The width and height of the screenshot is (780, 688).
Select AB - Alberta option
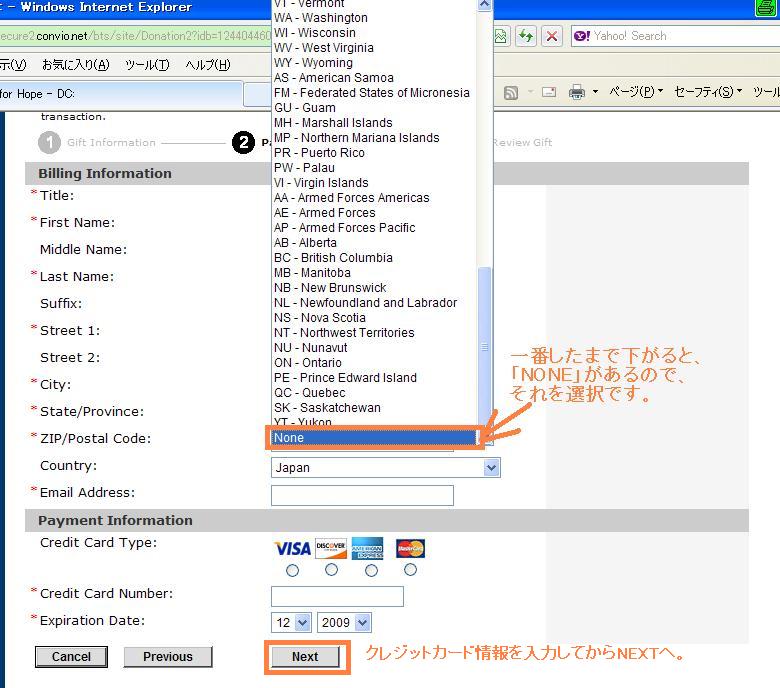coord(374,243)
